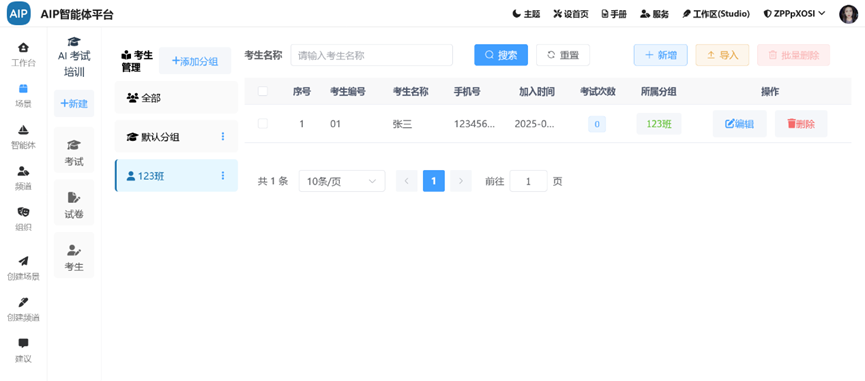Image resolution: width=865 pixels, height=381 pixels.
Task: Open the 试卷 exam paper icon
Action: [x=74, y=197]
